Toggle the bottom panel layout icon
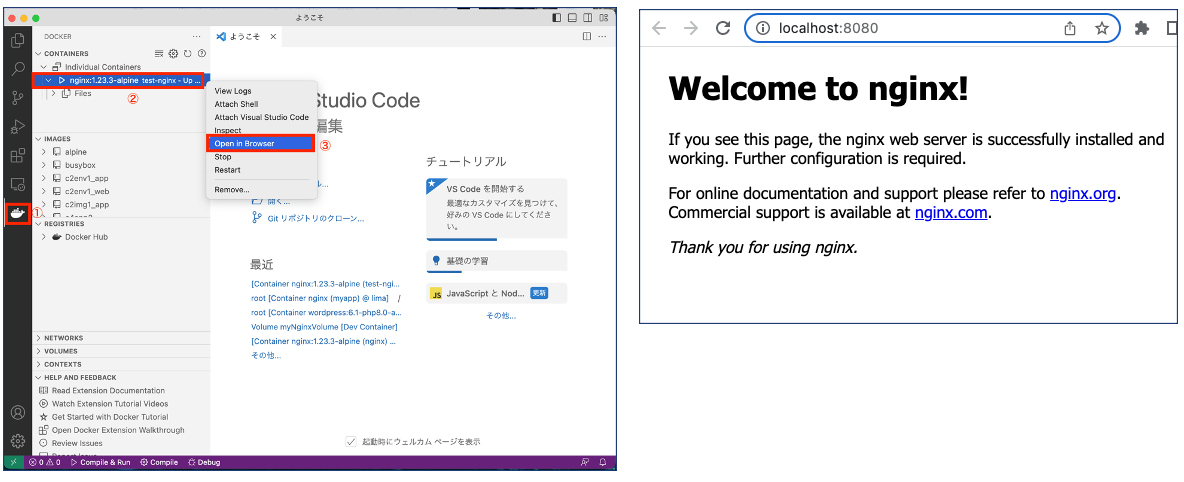 point(573,17)
